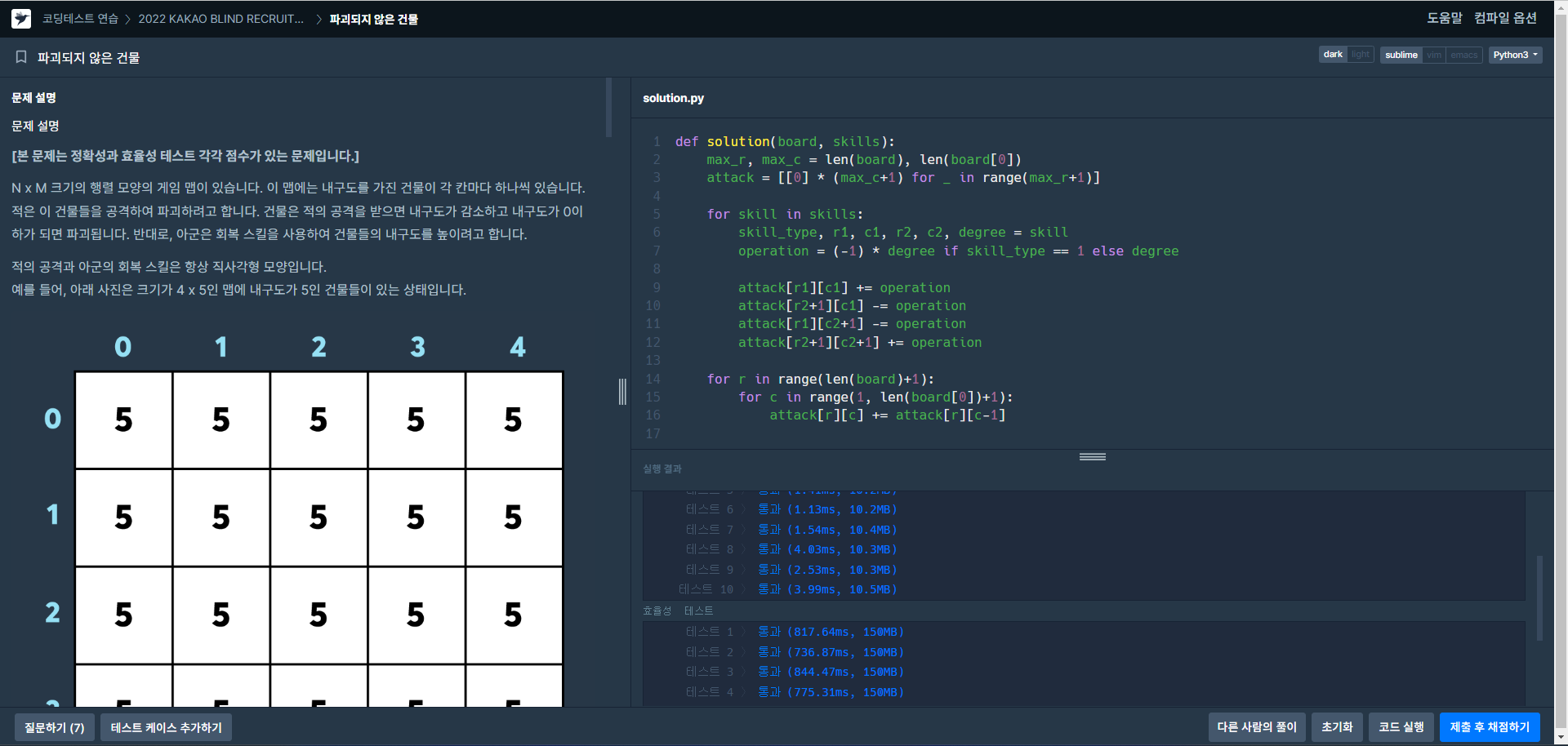Select the solution.py file tab

(673, 98)
